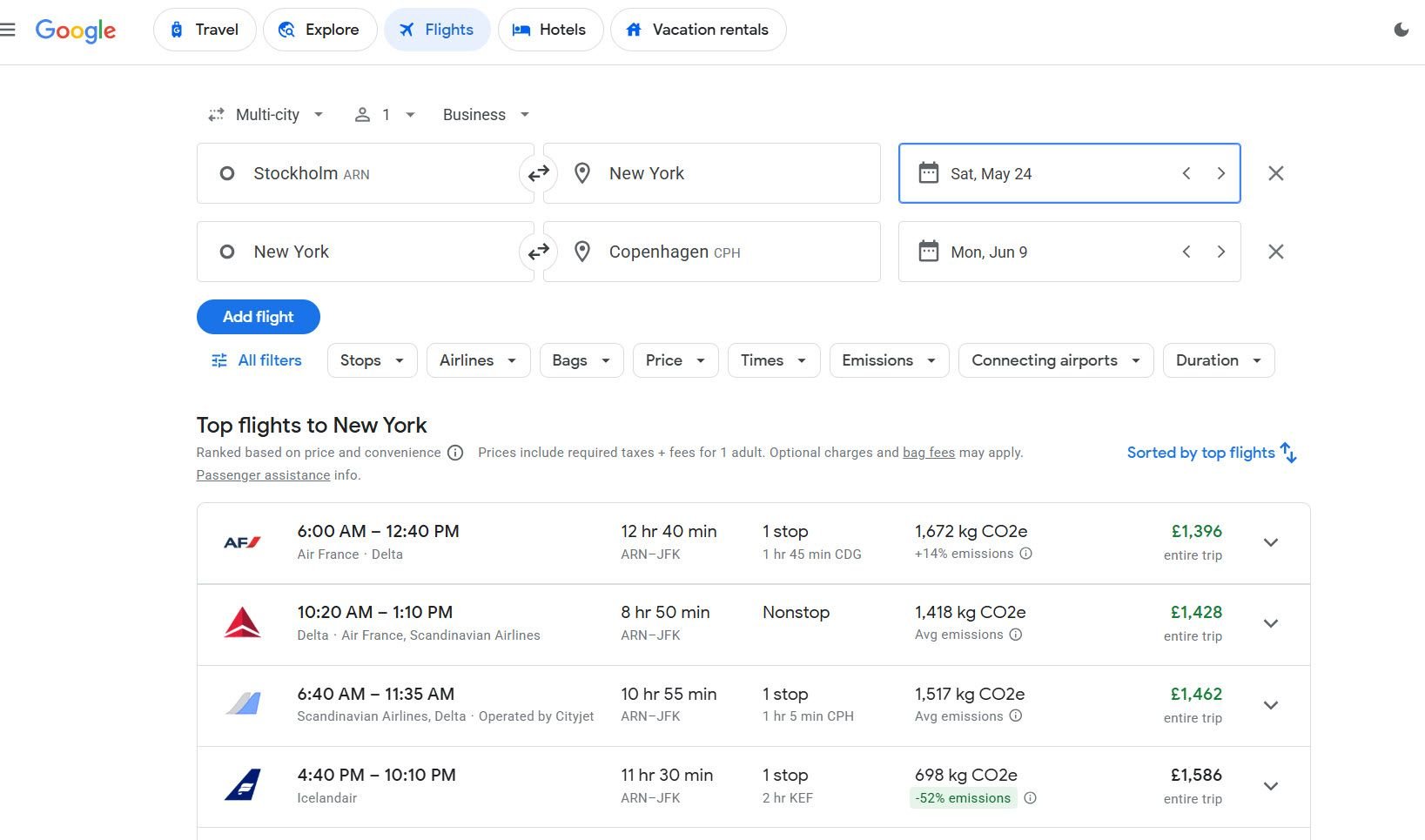
Task: Switch to the Hotels tab
Action: click(549, 30)
